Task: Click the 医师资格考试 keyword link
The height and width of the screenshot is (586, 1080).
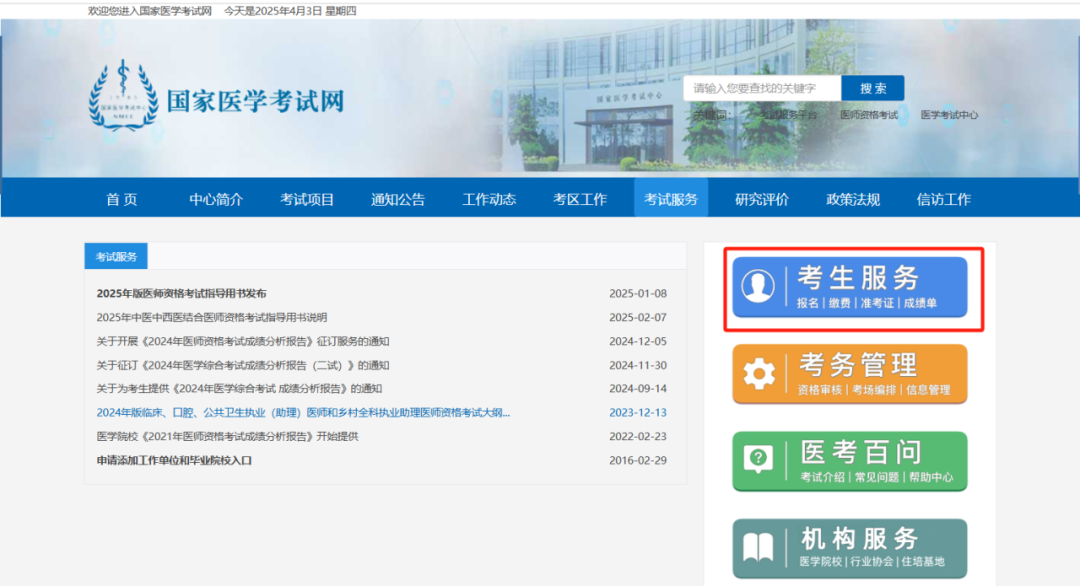Action: [x=869, y=115]
